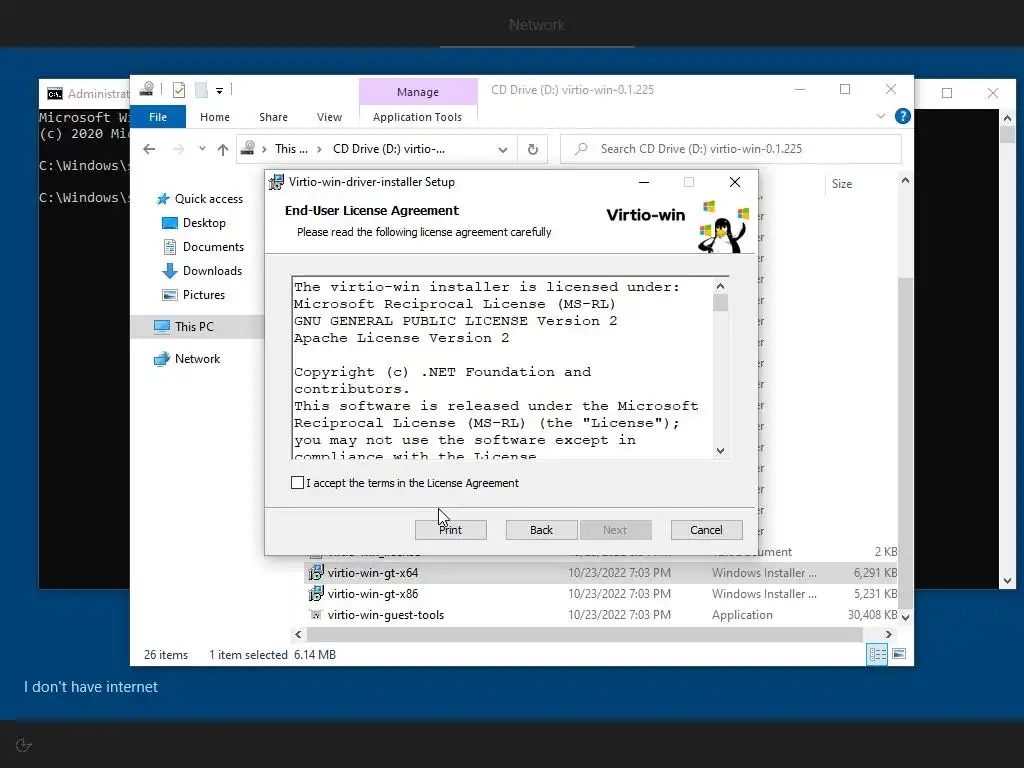This screenshot has width=1024, height=768.
Task: Click CD Drive (D:) breadcrumb segment
Action: [x=389, y=149]
